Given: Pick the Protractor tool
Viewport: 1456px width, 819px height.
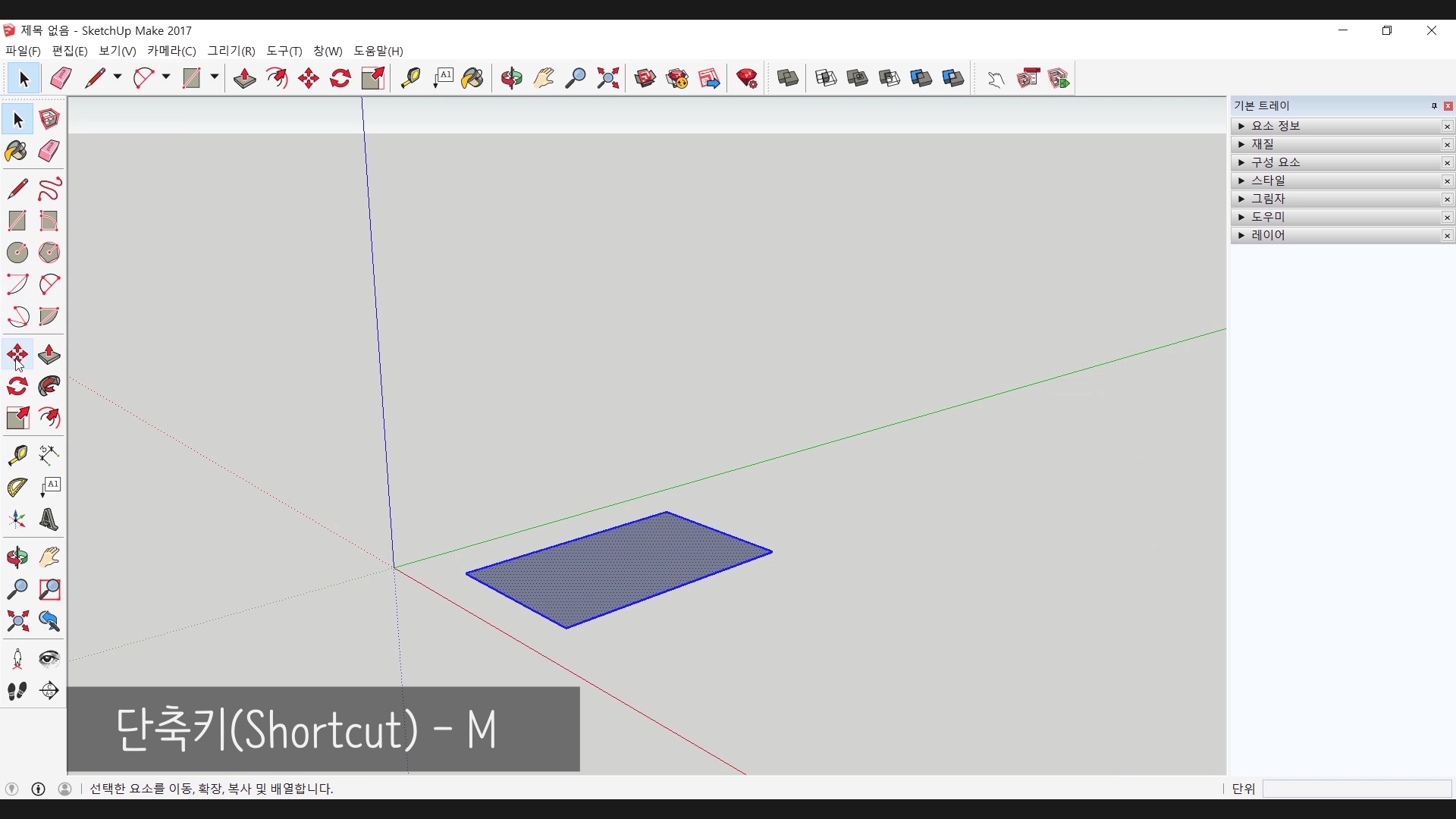Looking at the screenshot, I should tap(17, 487).
